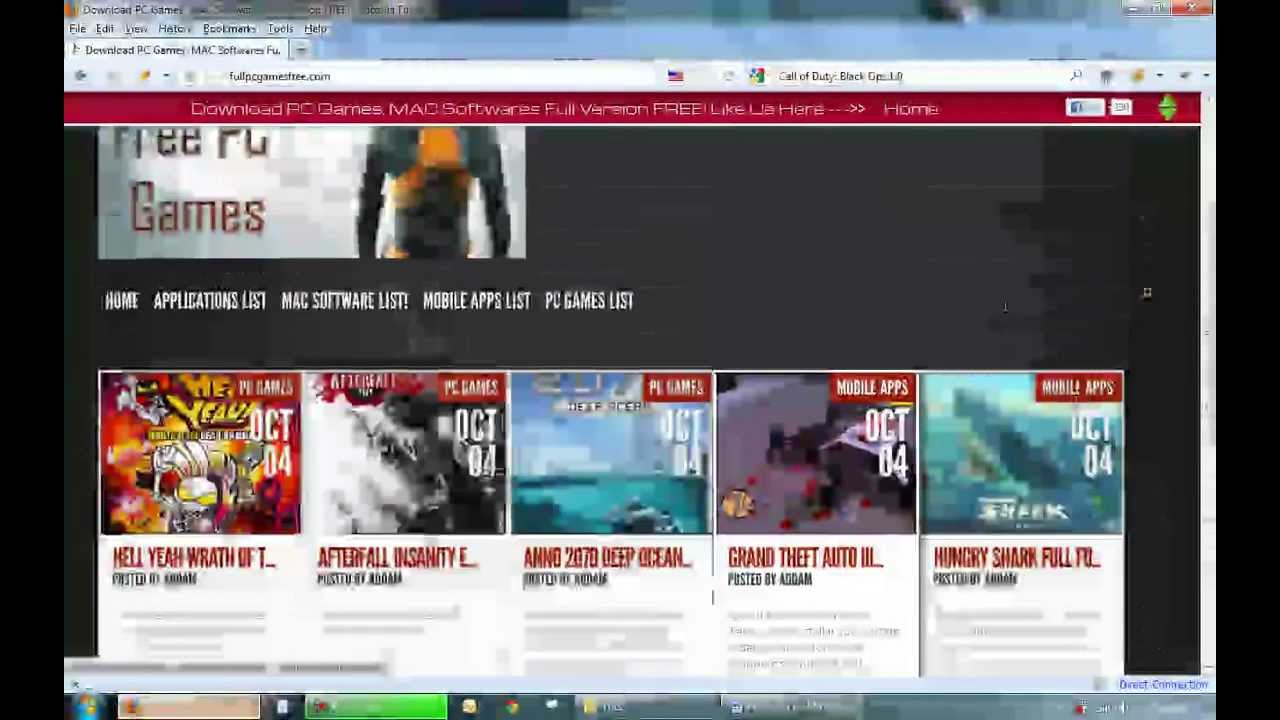Click the Call of Duty search field
Viewport: 1280px width, 720px height.
pos(920,76)
